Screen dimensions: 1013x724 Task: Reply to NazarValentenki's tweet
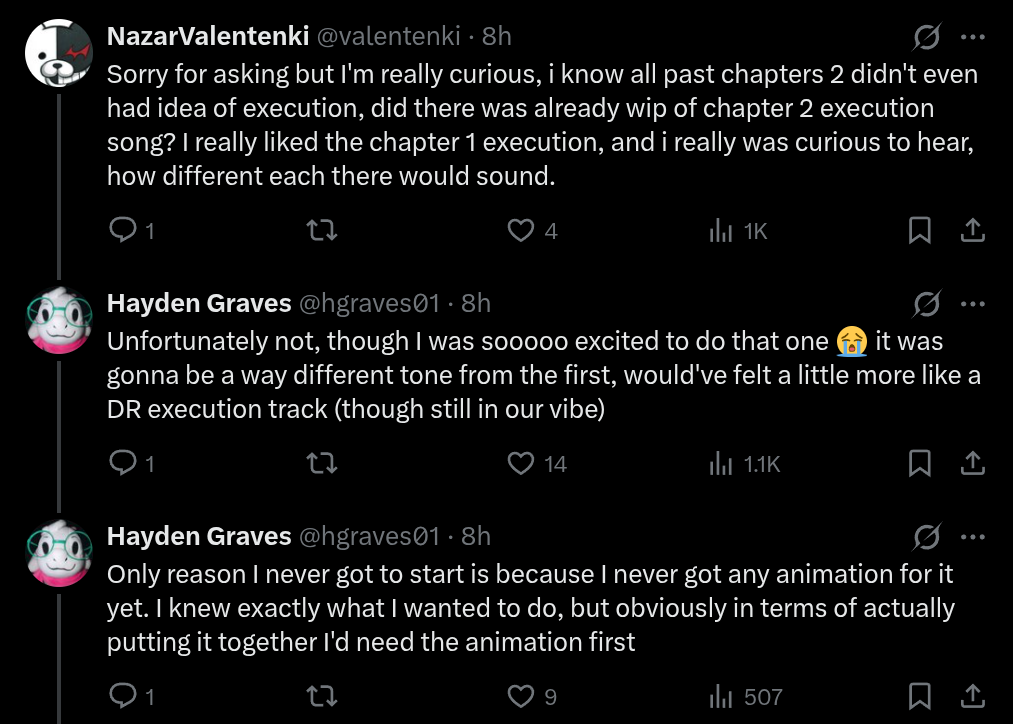[x=122, y=231]
